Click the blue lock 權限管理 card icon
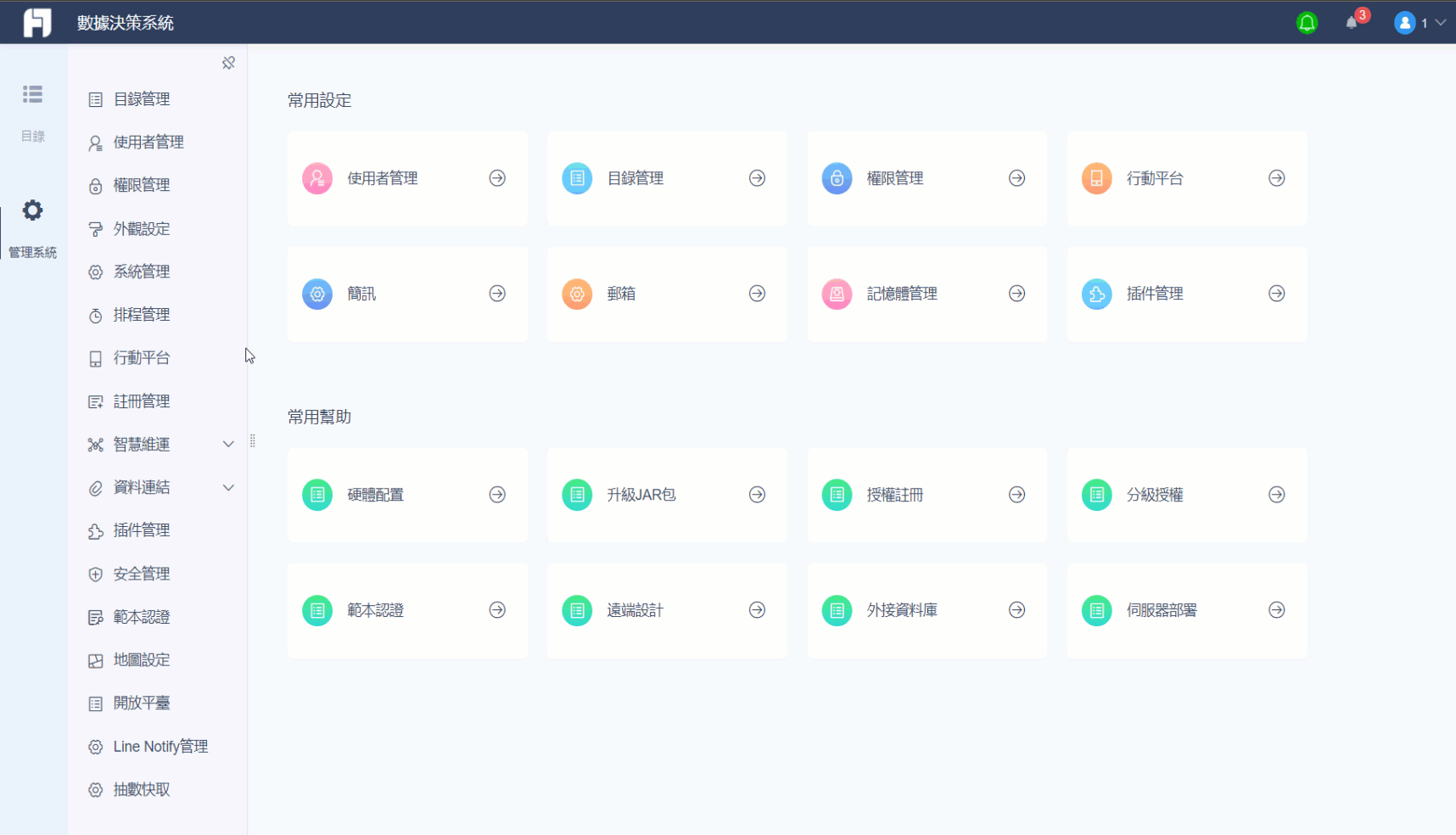The image size is (1456, 835). [837, 178]
